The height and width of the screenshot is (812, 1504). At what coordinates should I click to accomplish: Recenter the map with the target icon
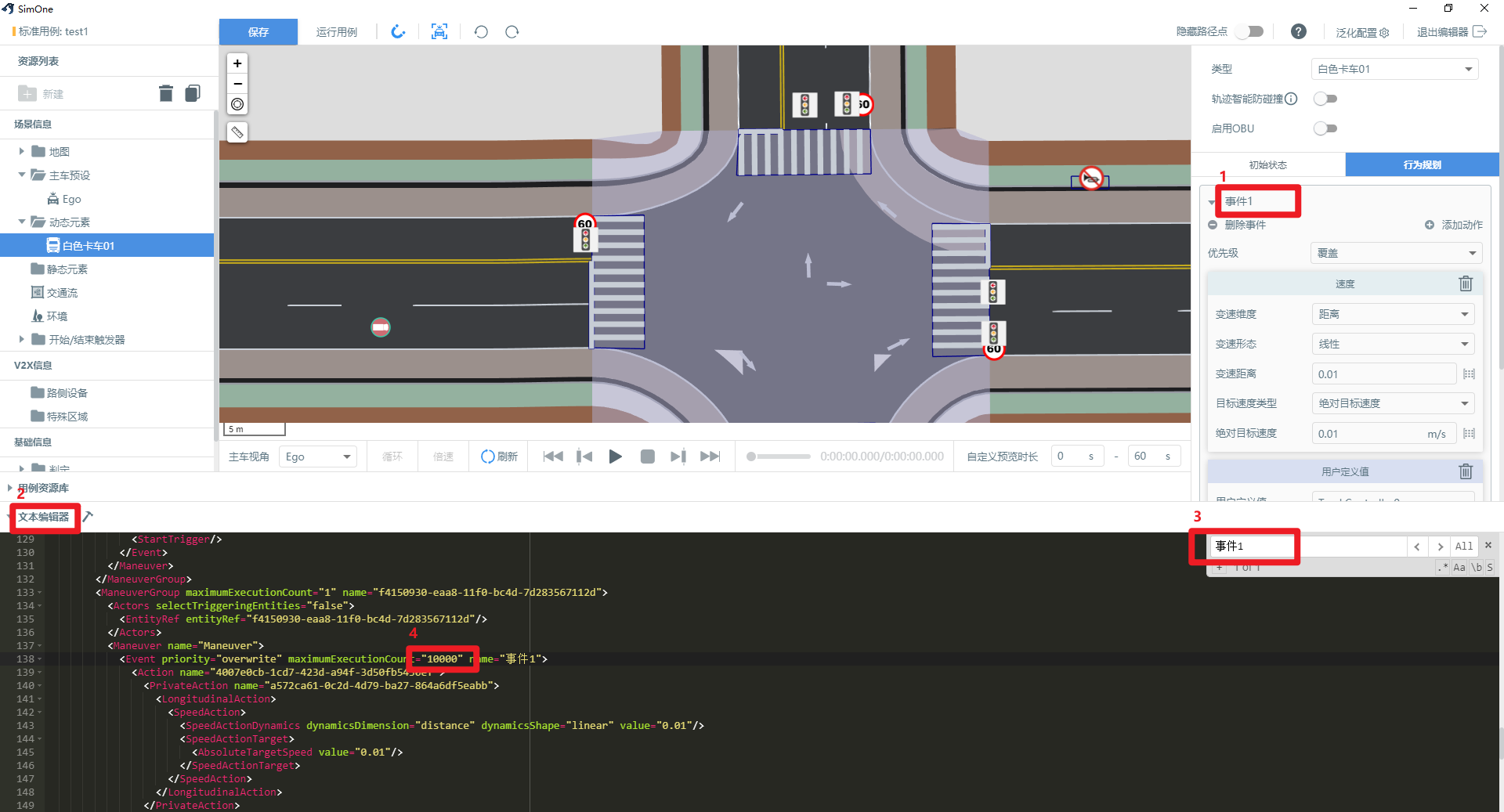click(237, 104)
